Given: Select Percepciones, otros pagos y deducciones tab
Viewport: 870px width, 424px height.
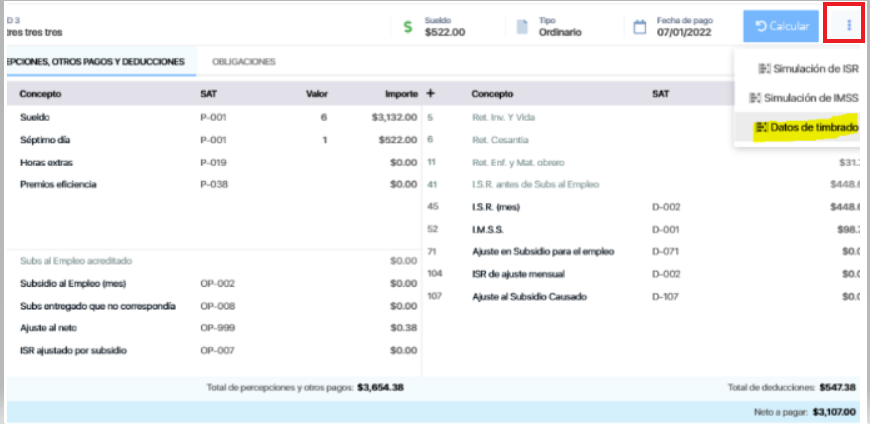Looking at the screenshot, I should click(x=95, y=62).
